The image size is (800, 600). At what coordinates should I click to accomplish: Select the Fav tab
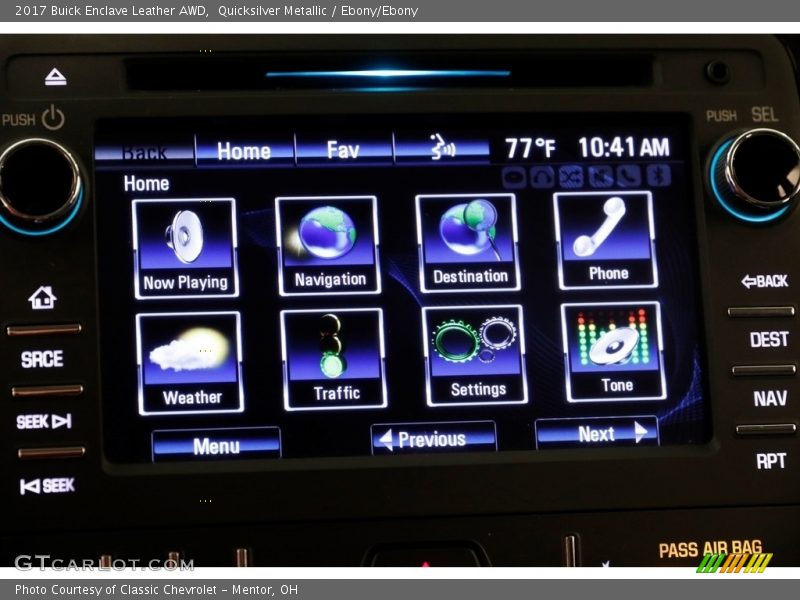[343, 149]
